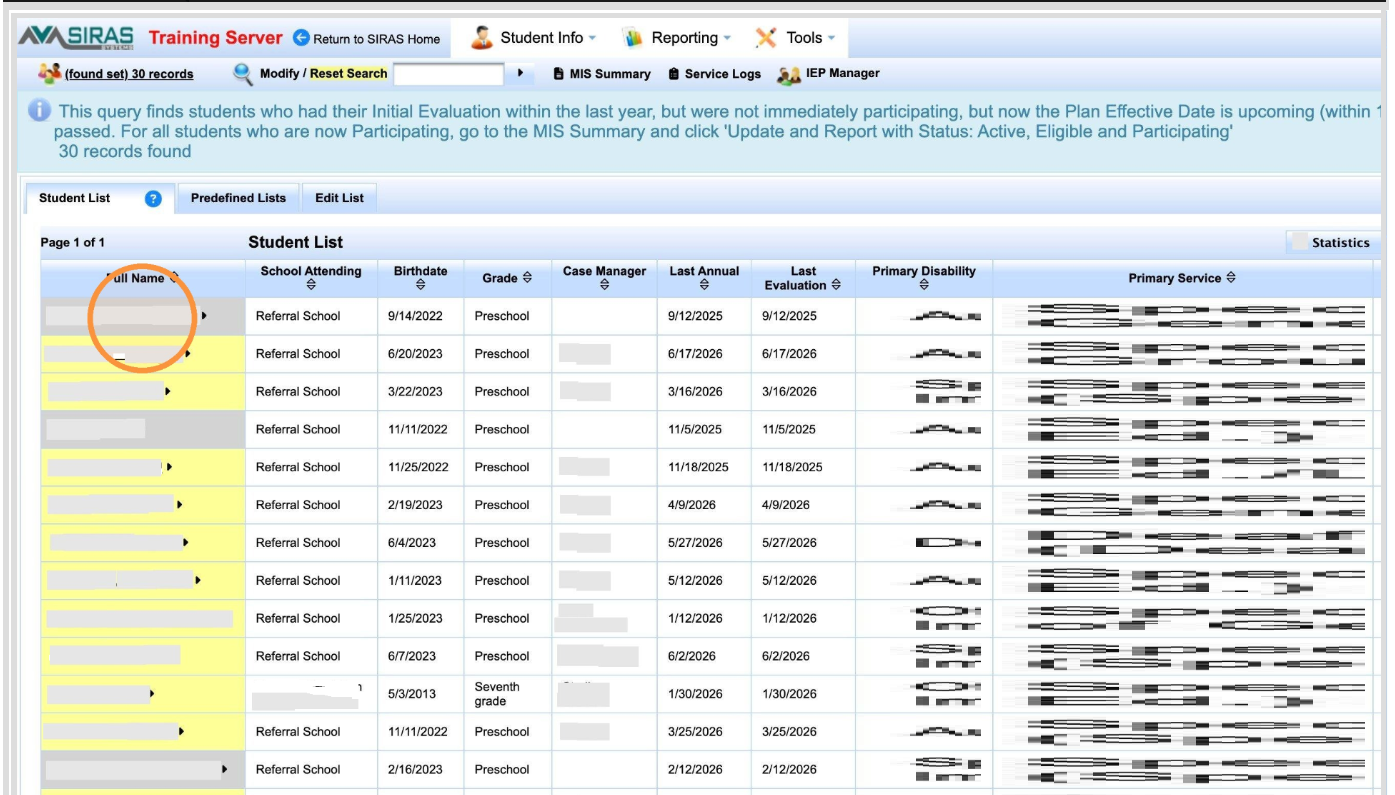Sort the list by School Attending
Screen dimensions: 1395x795
click(x=311, y=285)
